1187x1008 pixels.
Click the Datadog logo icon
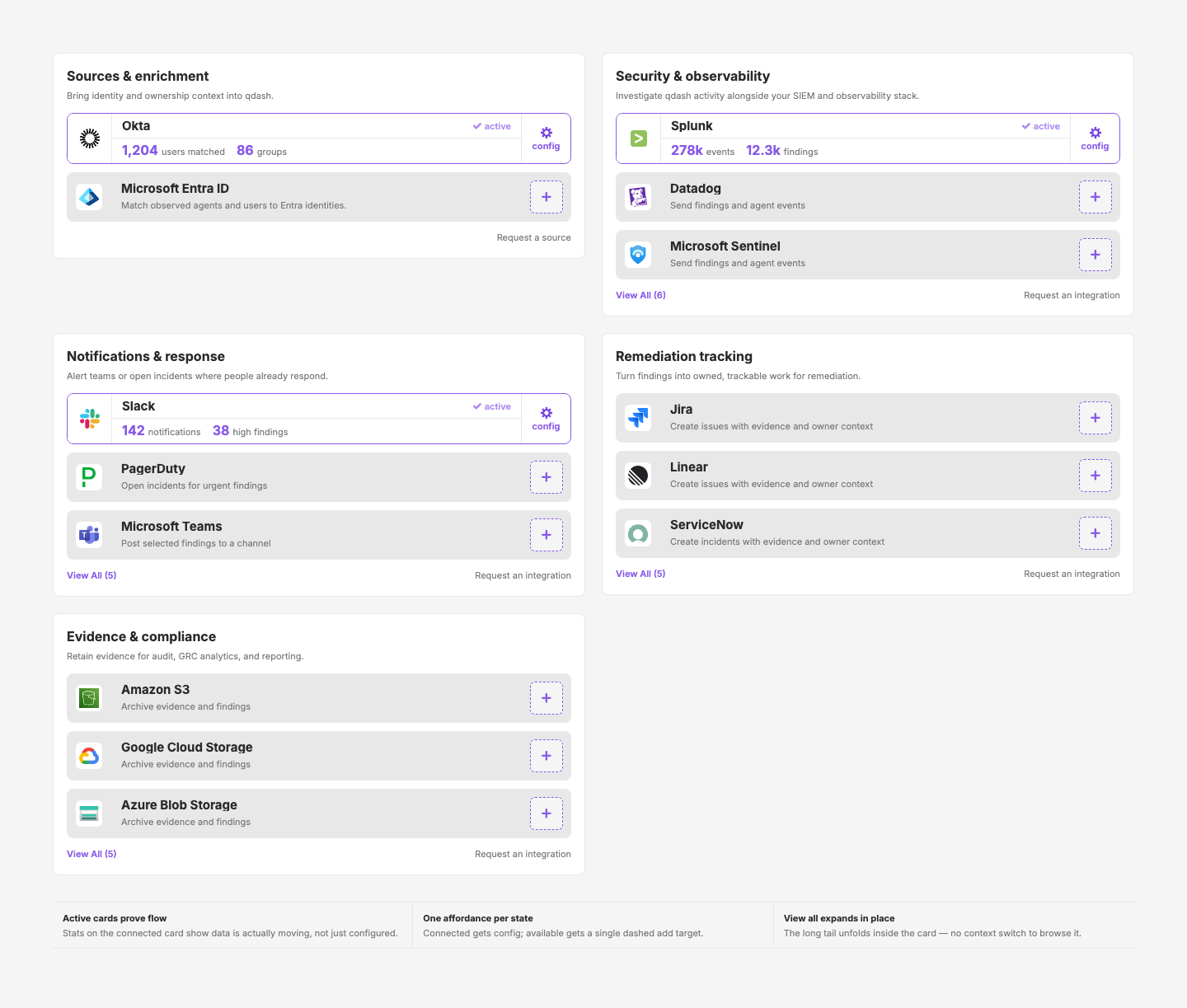(638, 197)
